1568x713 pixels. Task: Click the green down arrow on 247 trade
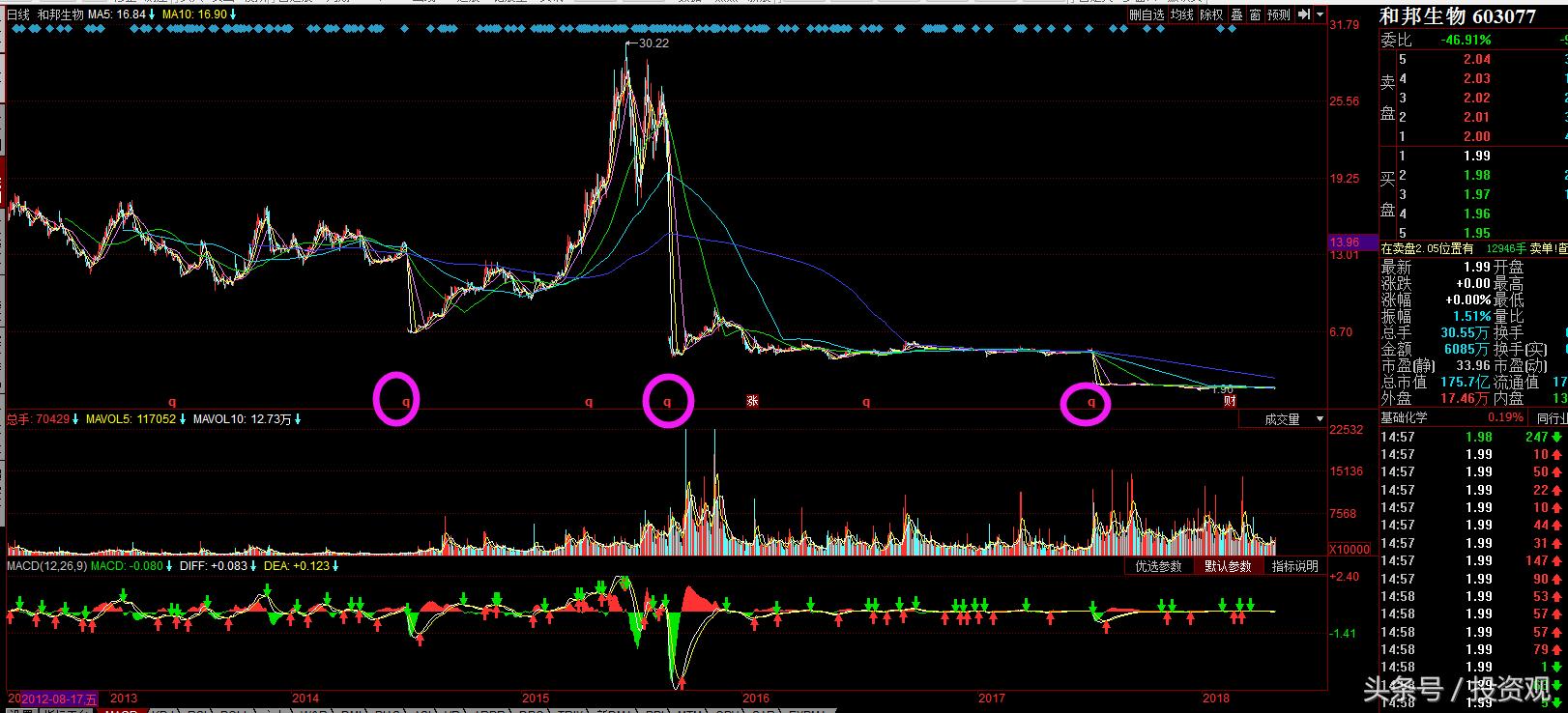point(1557,437)
